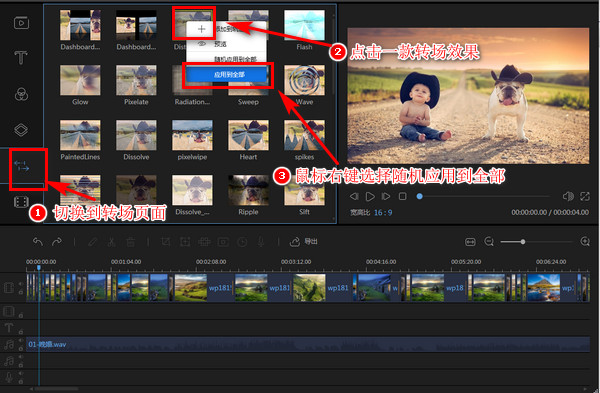600x393 pixels.
Task: Enter fullscreen preview mode
Action: 585,196
